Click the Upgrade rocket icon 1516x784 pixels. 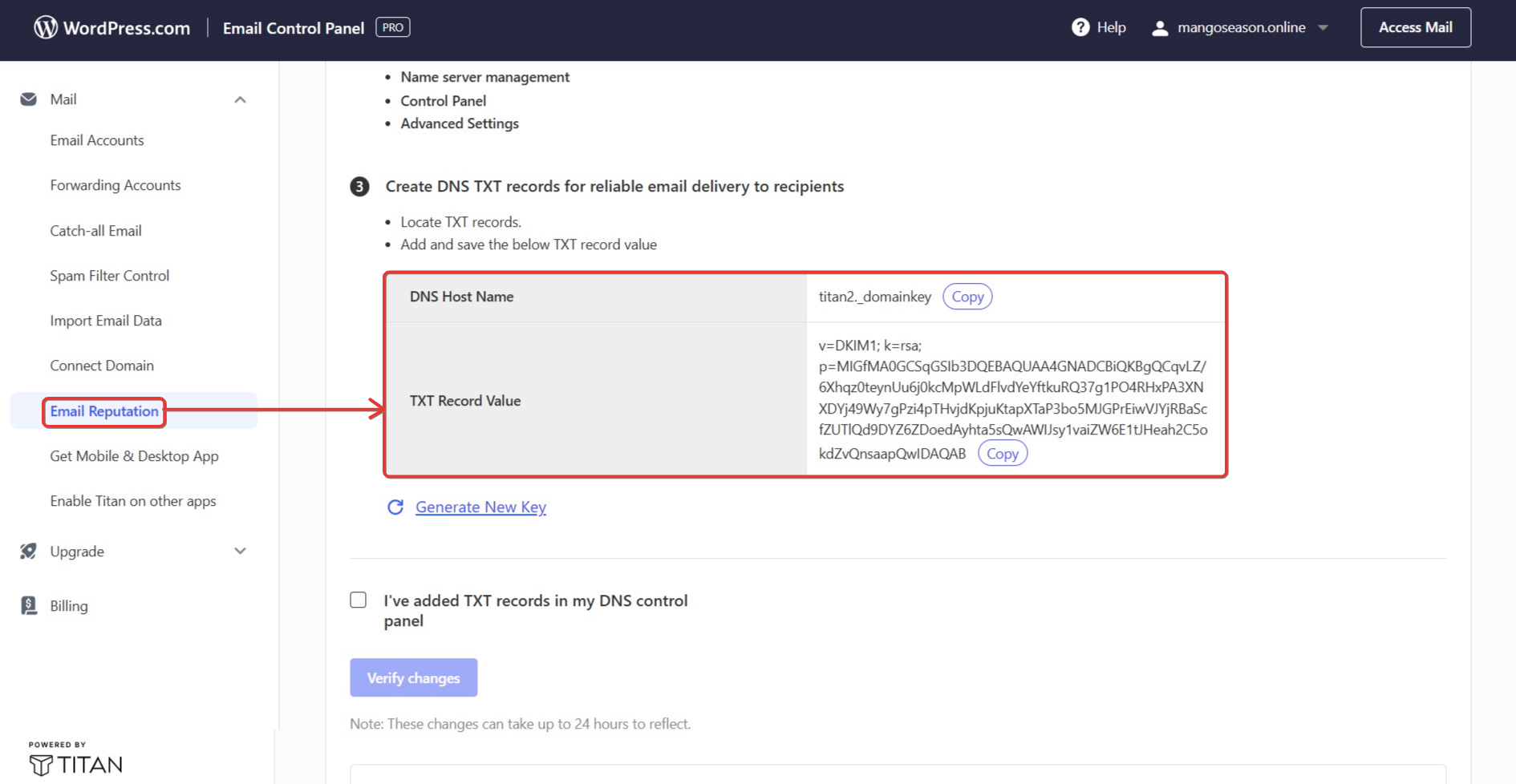click(x=29, y=551)
